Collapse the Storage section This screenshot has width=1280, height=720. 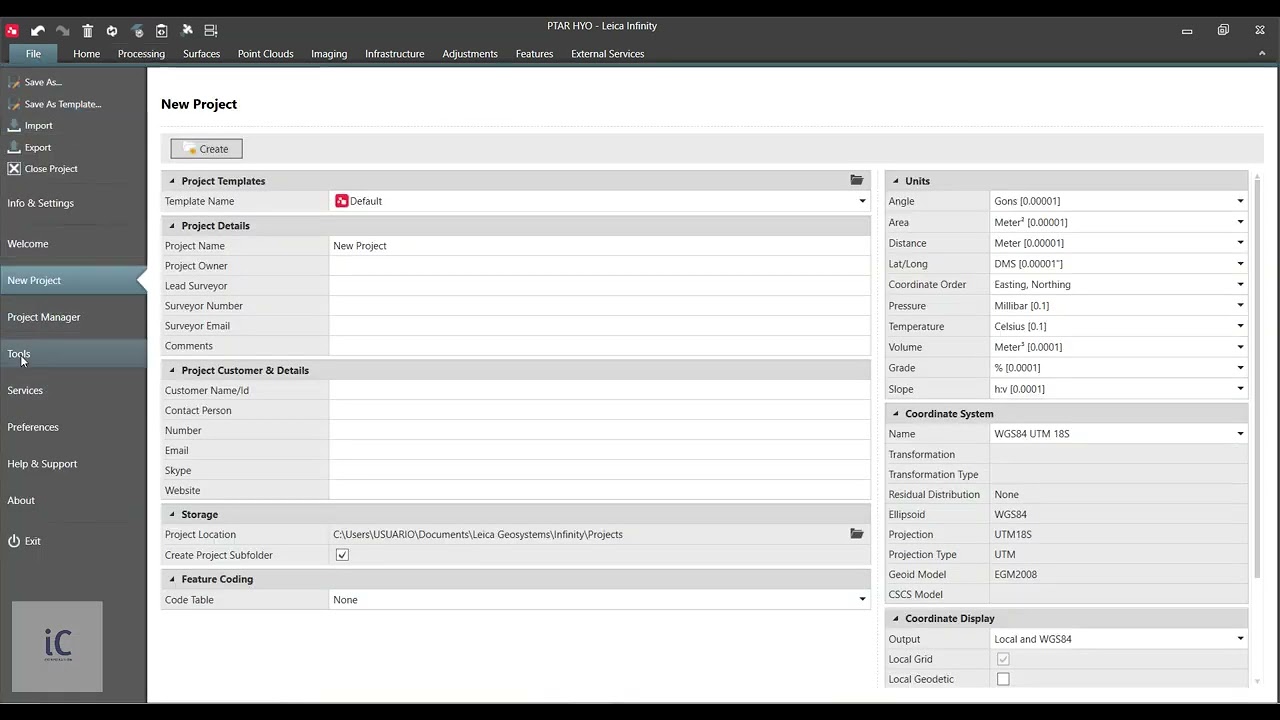(172, 515)
